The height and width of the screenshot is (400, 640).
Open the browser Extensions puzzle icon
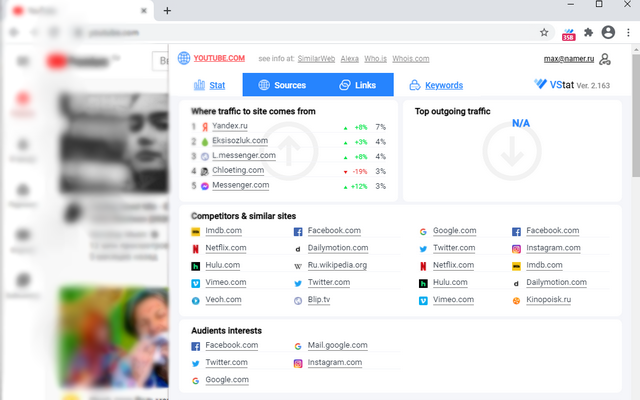588,32
